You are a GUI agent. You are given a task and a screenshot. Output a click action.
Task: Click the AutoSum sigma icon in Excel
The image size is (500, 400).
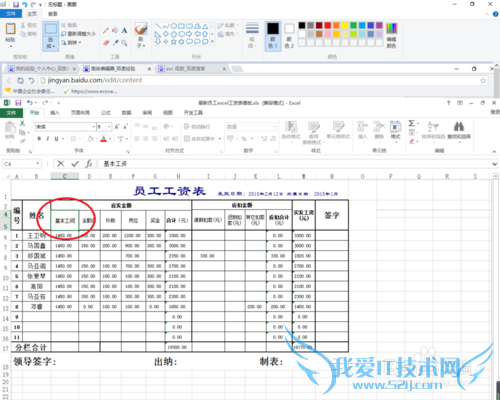click(x=412, y=123)
